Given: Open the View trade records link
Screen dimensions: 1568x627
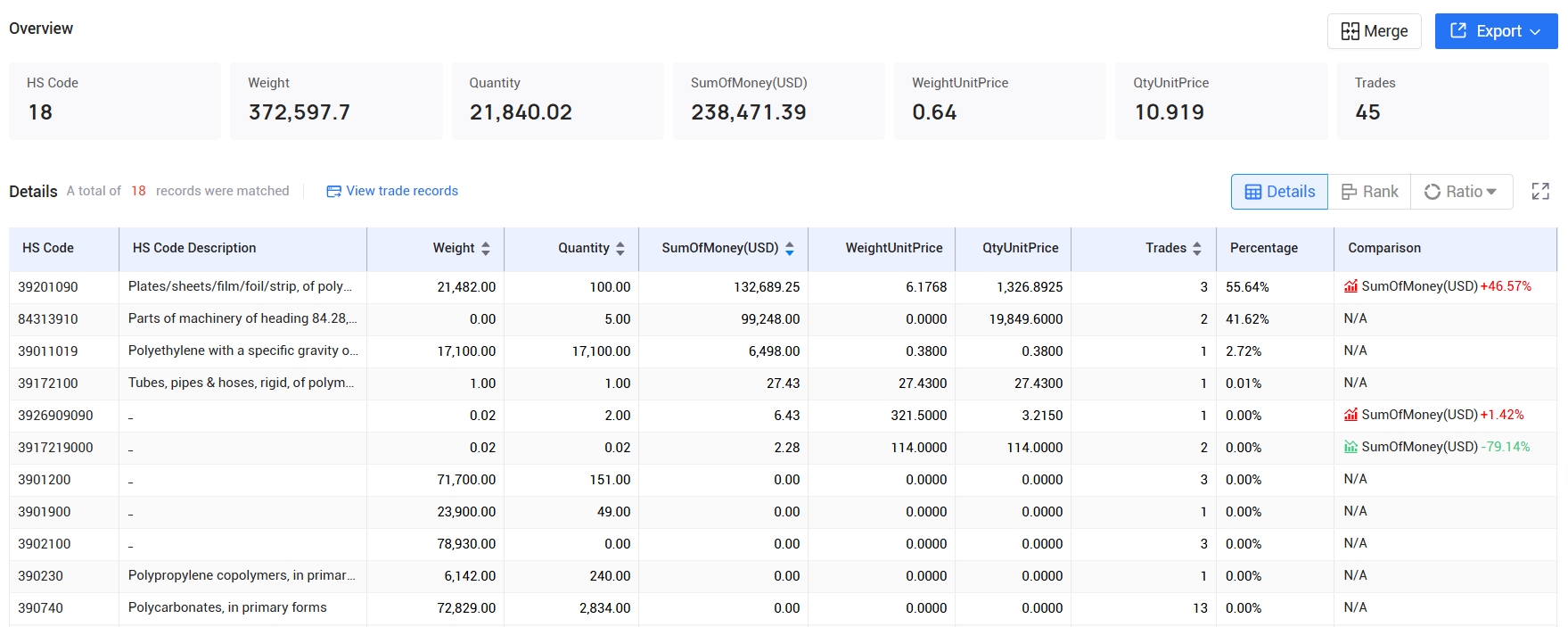Looking at the screenshot, I should click(392, 191).
